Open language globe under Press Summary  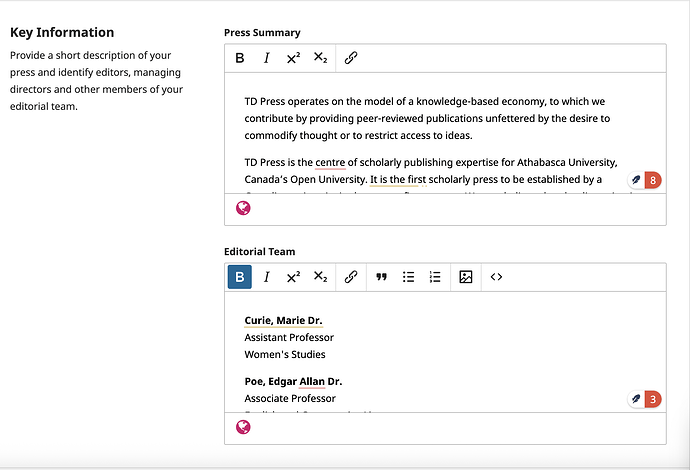pos(243,208)
